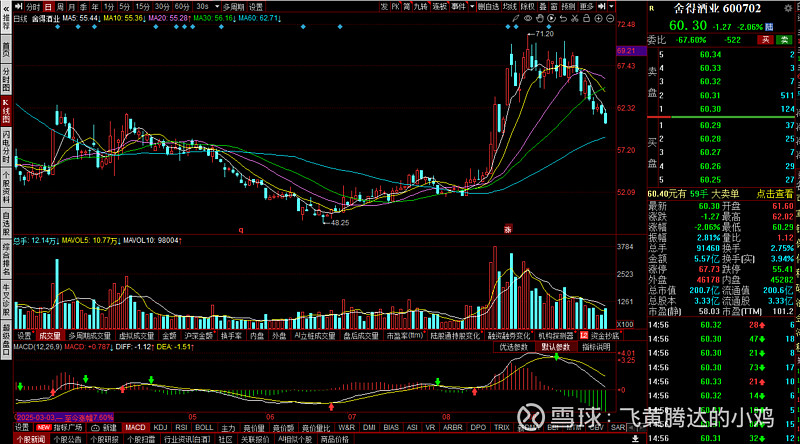Open 闪电分时 in left sidebar
Viewport: 800px width, 444px height.
[6, 147]
